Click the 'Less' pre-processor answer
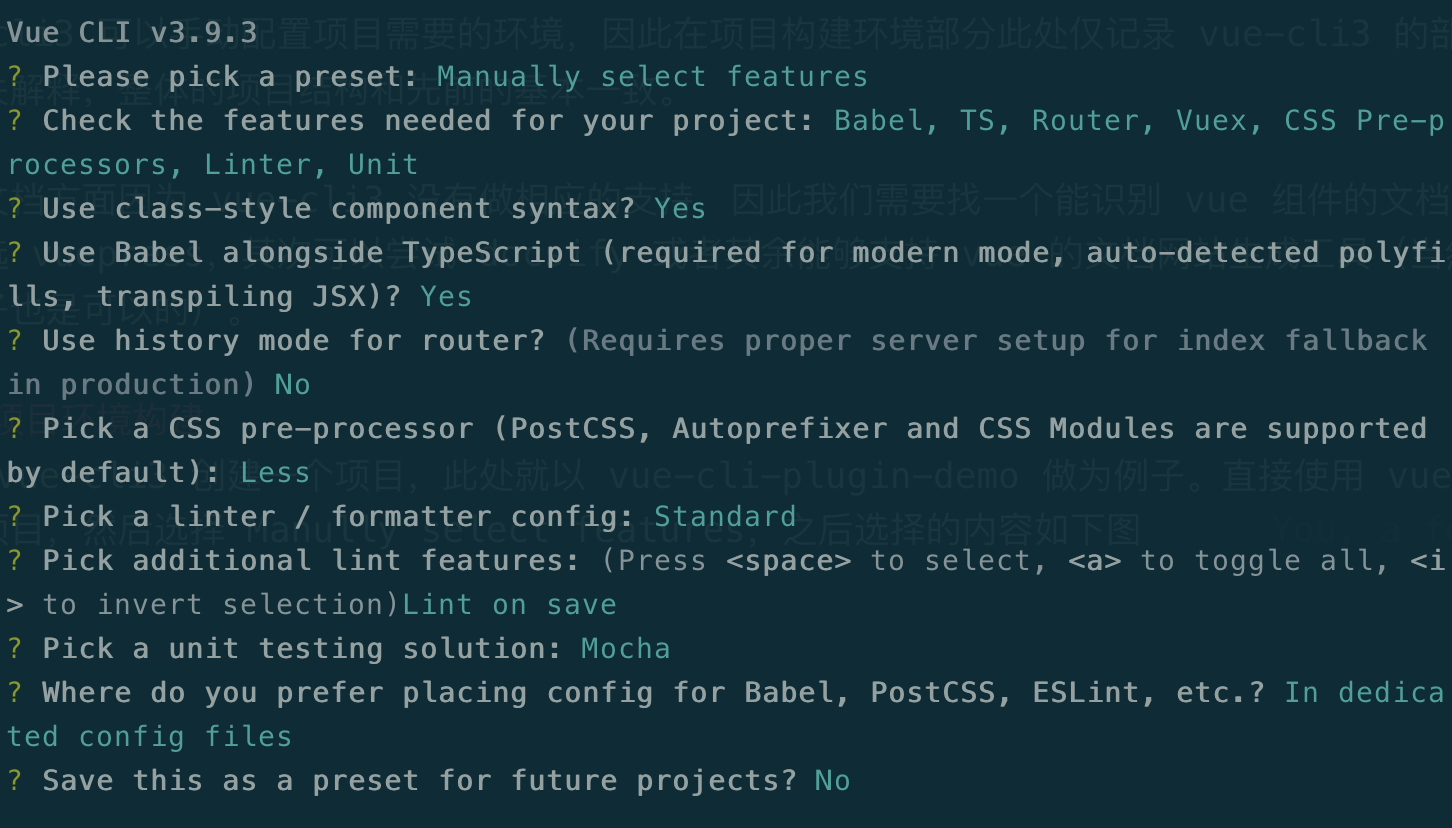 [275, 473]
